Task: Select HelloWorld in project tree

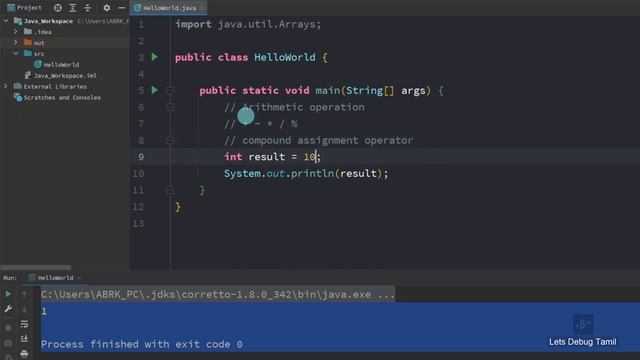Action: (x=61, y=64)
